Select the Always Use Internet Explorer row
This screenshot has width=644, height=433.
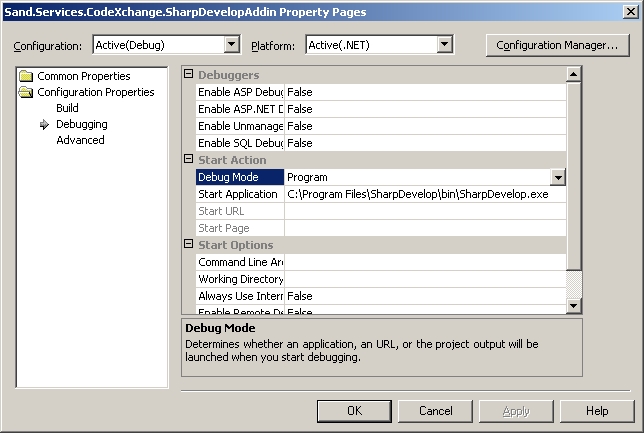click(381, 296)
